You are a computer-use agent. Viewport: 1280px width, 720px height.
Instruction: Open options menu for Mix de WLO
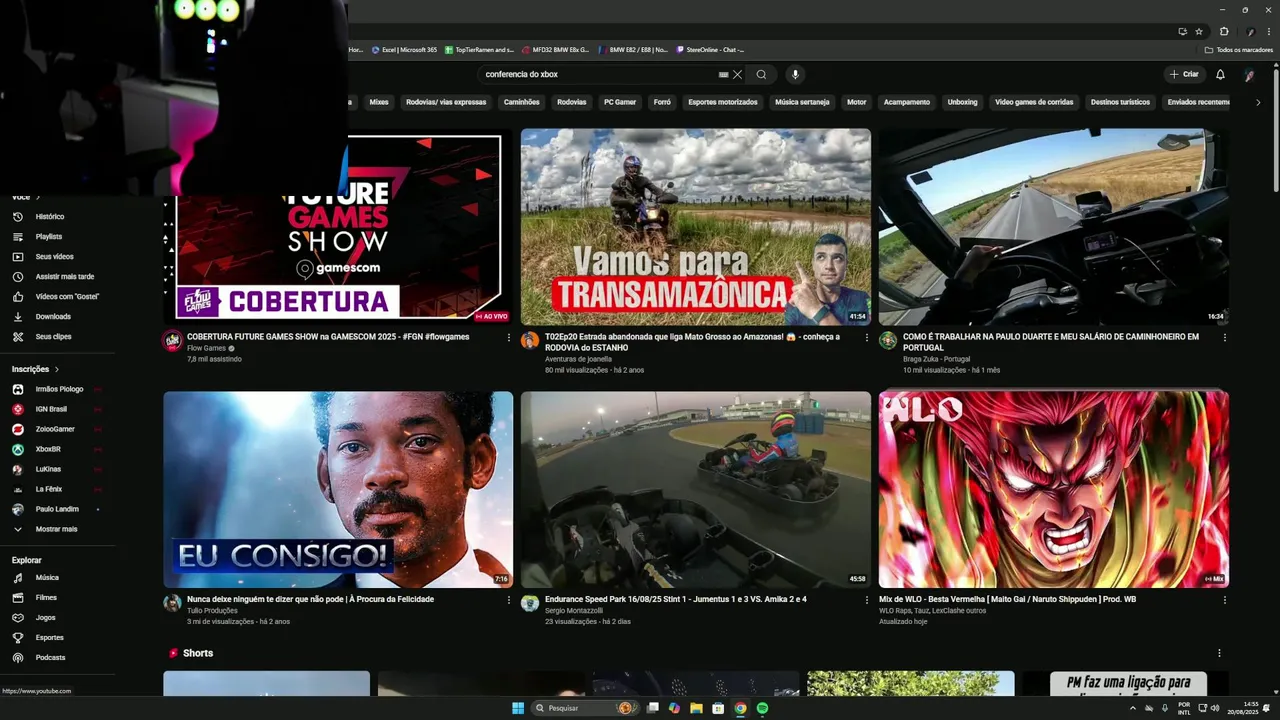(x=1224, y=600)
